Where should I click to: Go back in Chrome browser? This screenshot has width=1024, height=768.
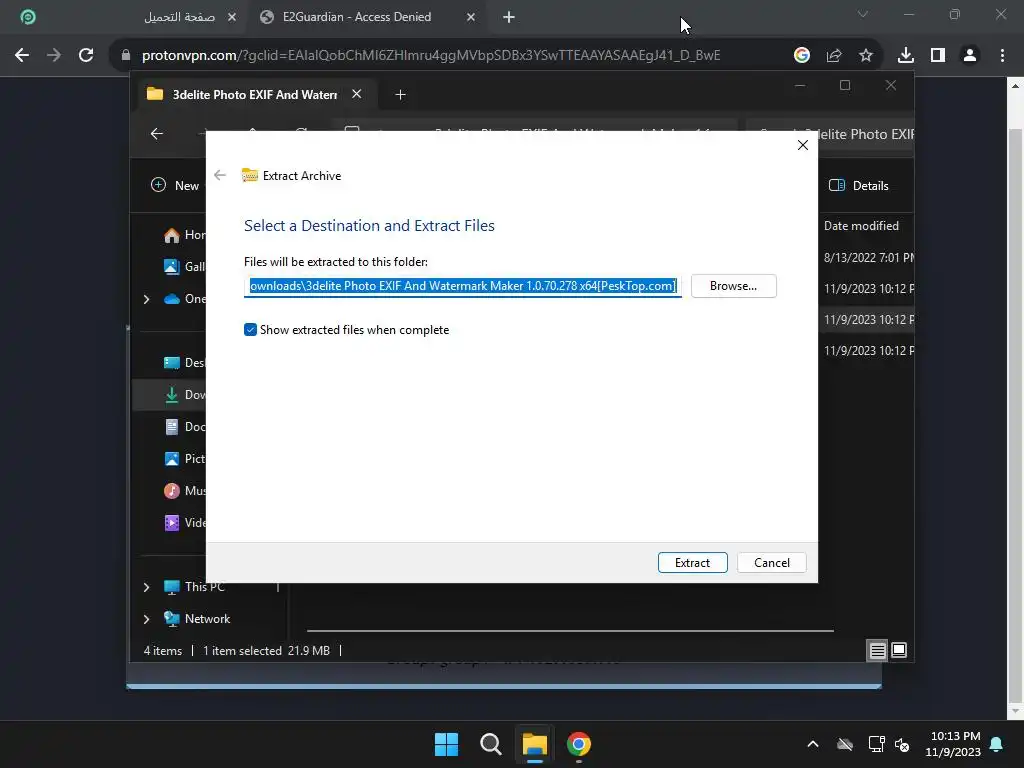(x=22, y=56)
